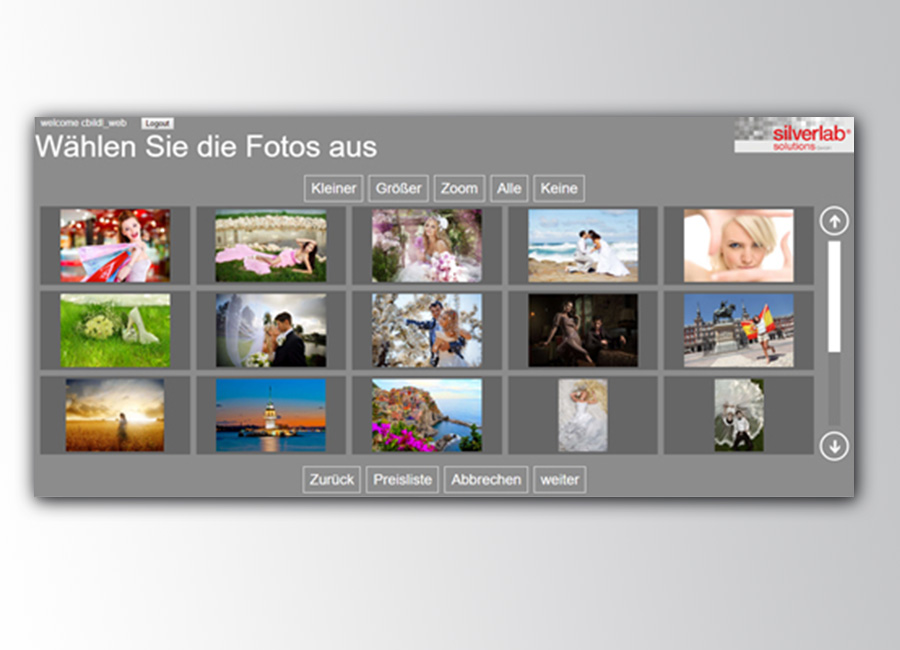Select the colorful coastal village photo
Image resolution: width=900 pixels, height=650 pixels.
pos(427,415)
